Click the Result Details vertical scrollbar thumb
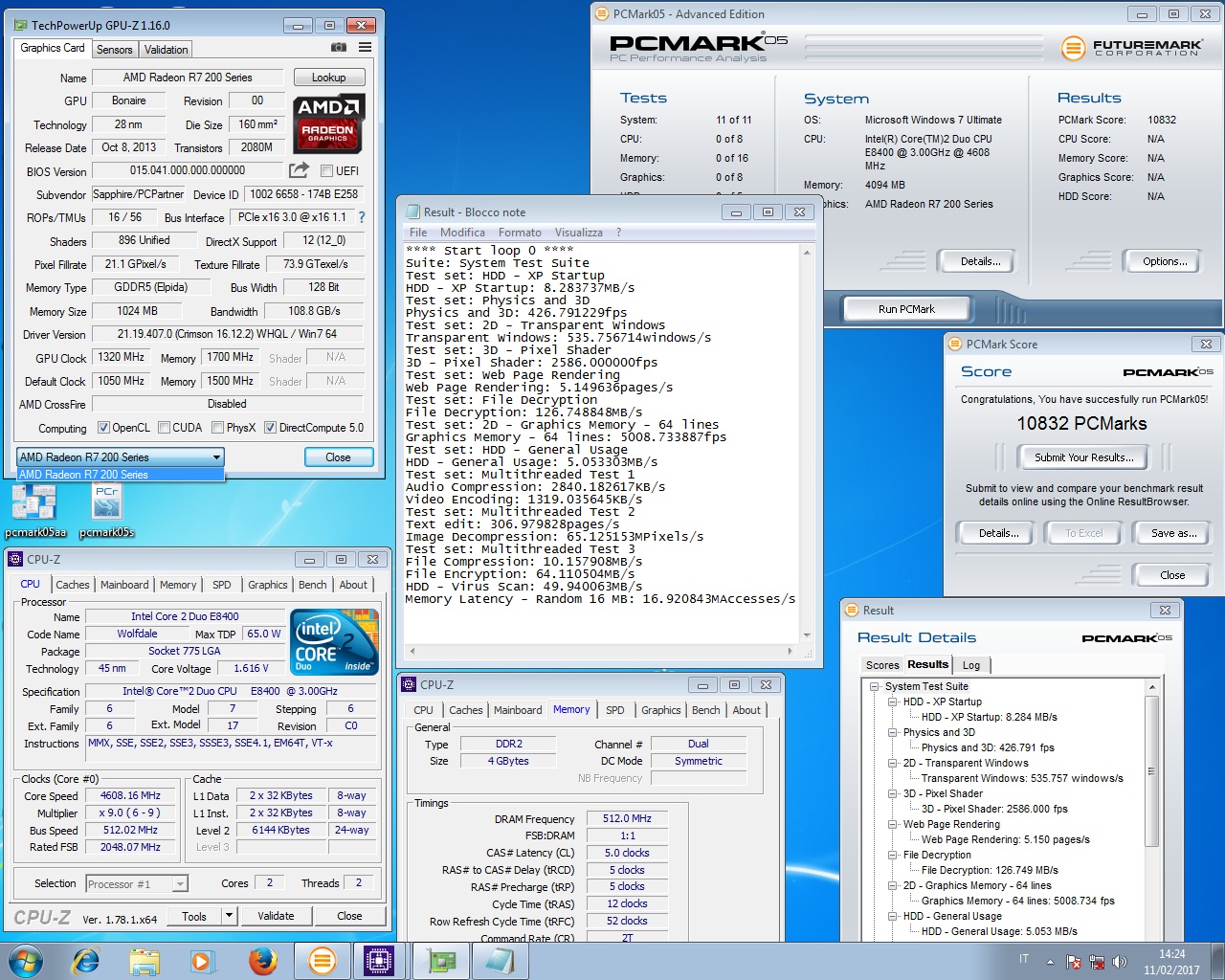This screenshot has width=1225, height=980. pyautogui.click(x=1151, y=771)
